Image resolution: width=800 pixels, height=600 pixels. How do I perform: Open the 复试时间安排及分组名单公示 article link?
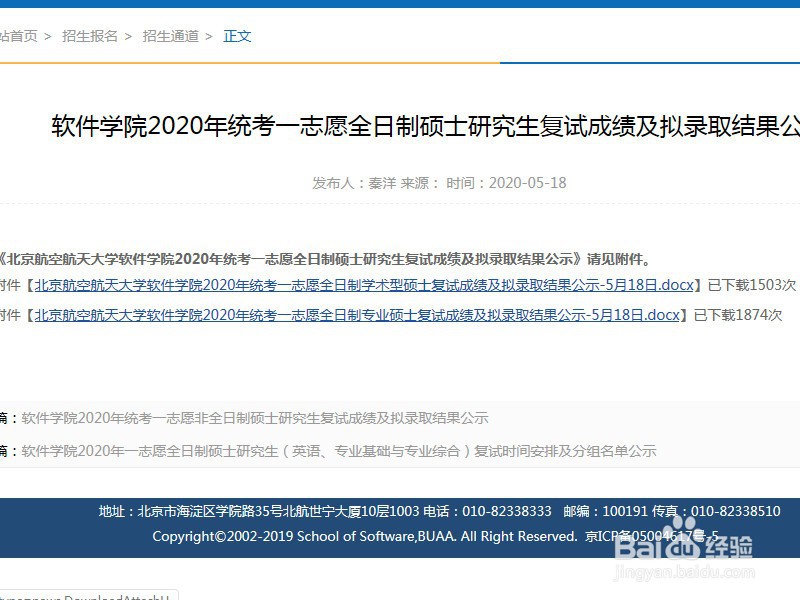[x=339, y=451]
